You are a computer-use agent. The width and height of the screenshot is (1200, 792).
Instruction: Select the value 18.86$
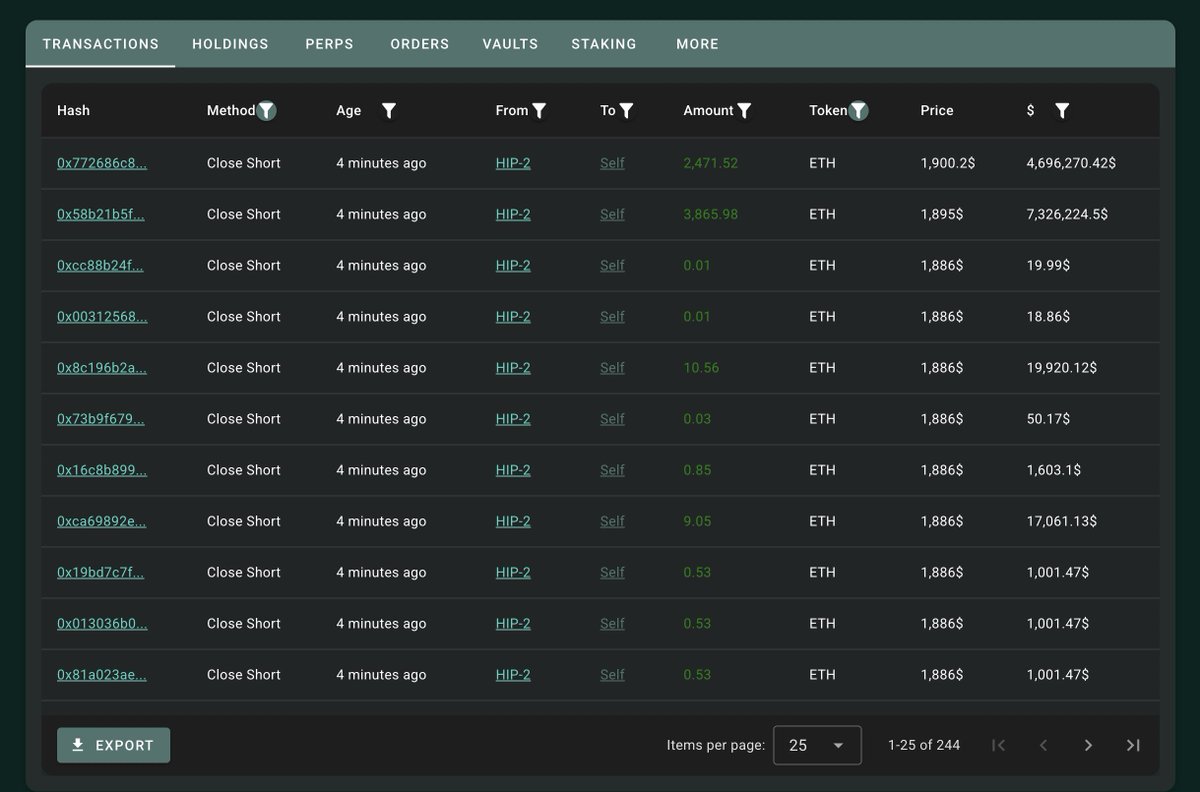(1048, 316)
